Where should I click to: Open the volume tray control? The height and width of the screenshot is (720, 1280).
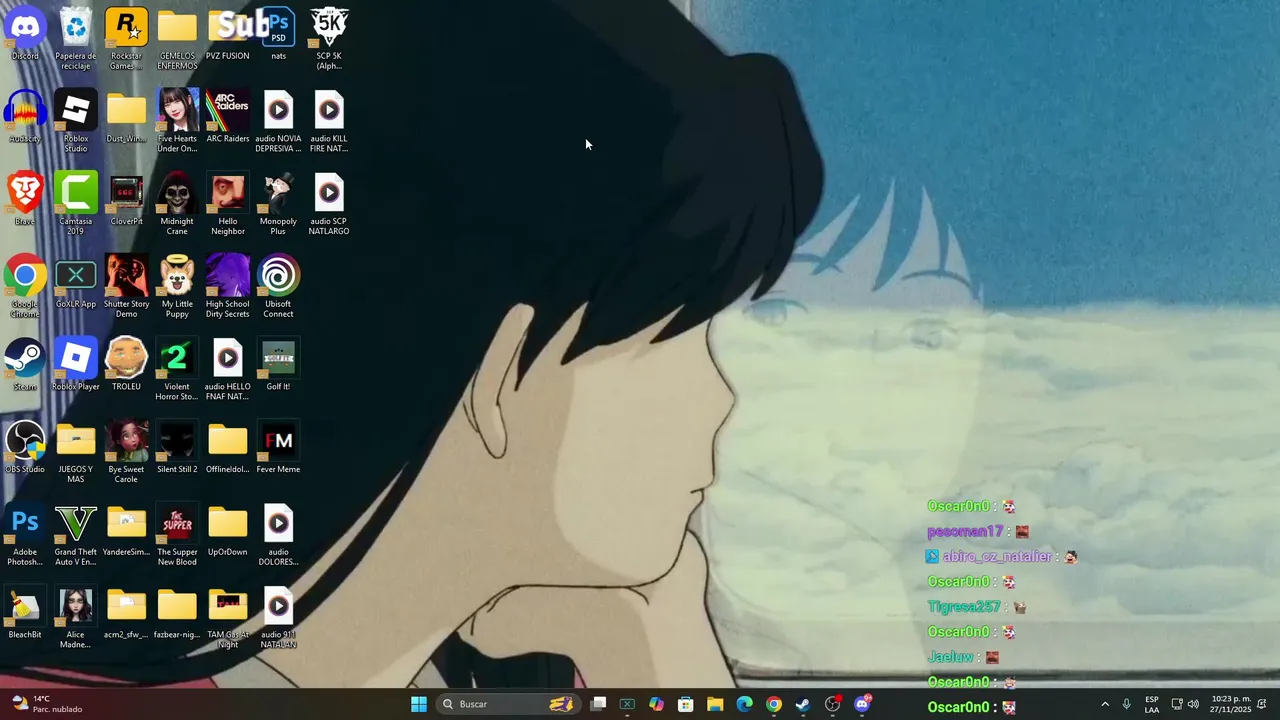pos(1193,704)
